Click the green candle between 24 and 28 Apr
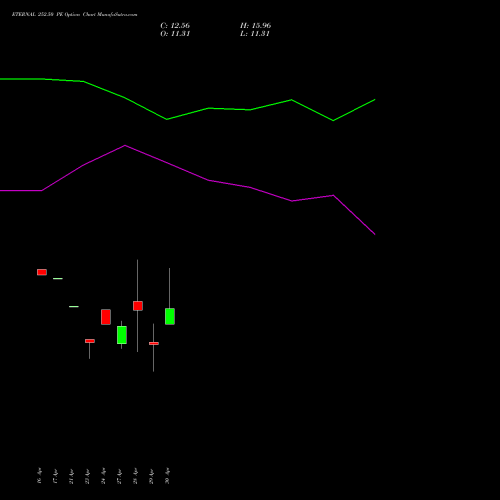 pyautogui.click(x=122, y=335)
